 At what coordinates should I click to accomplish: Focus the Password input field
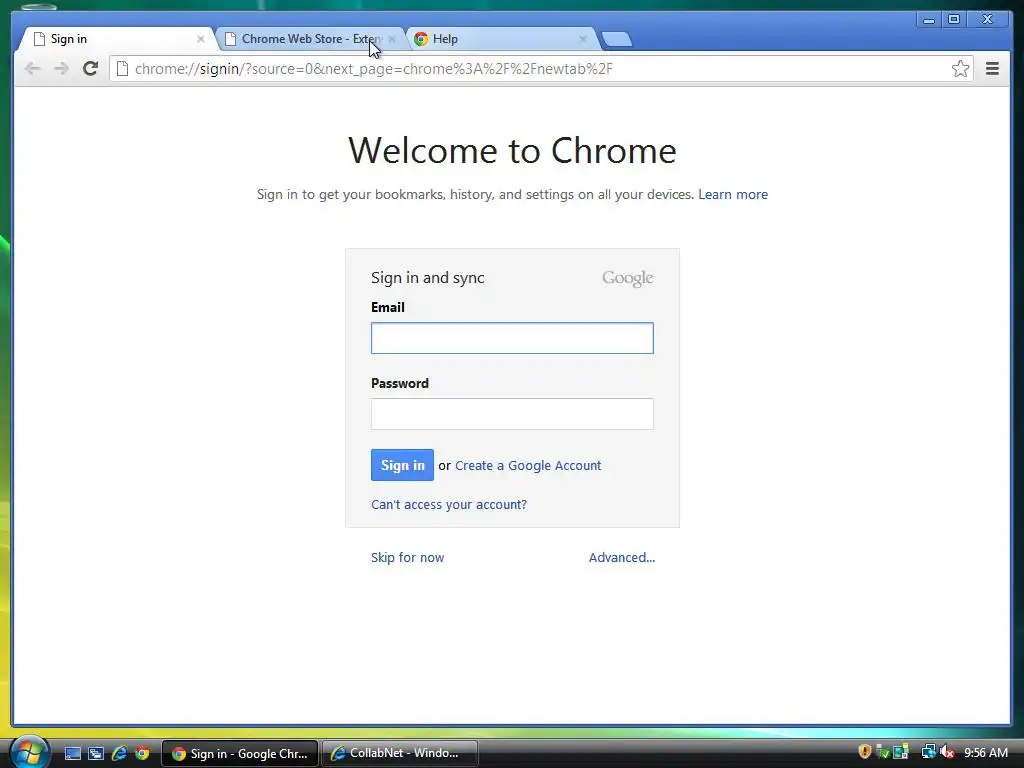tap(512, 414)
